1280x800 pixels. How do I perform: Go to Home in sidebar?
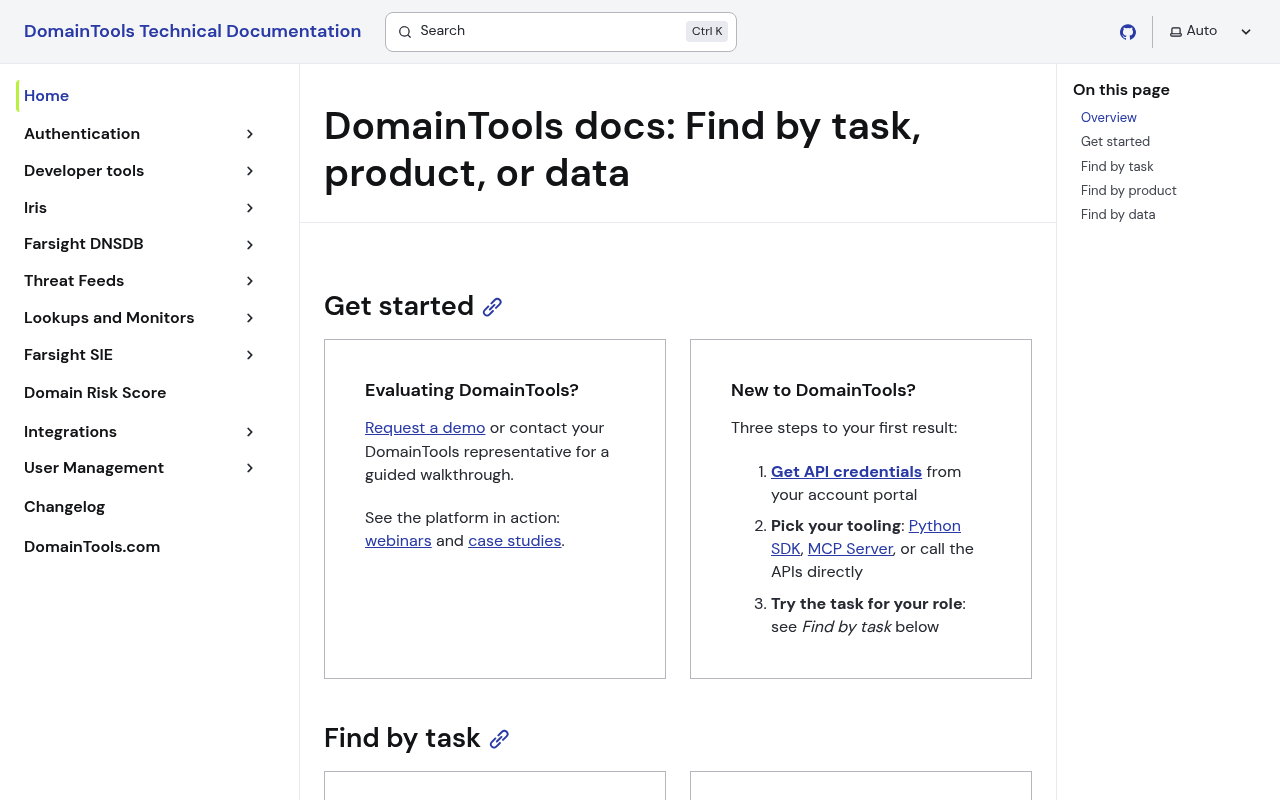(x=46, y=96)
